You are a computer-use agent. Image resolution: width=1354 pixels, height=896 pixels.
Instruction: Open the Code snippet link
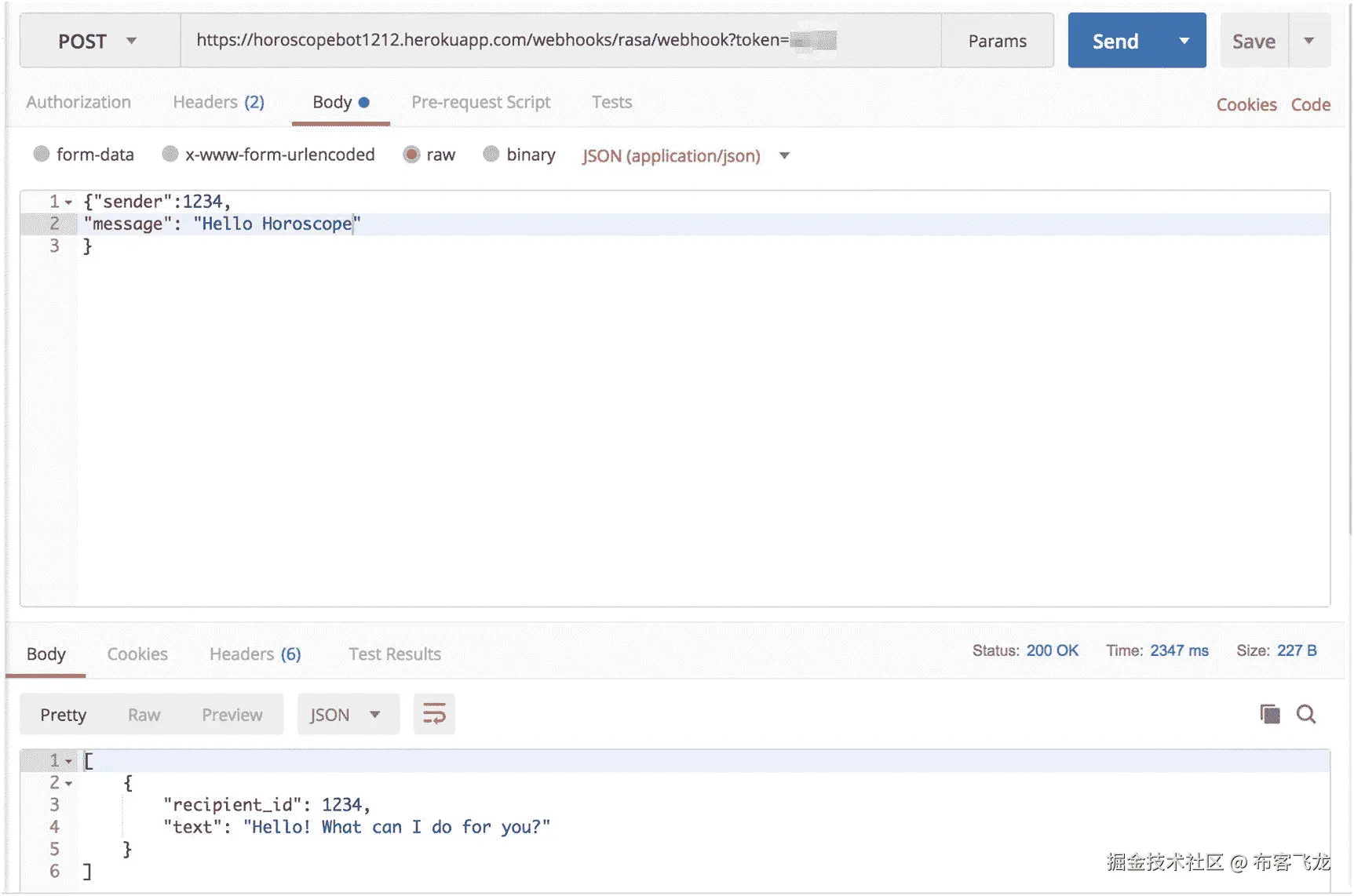pyautogui.click(x=1310, y=104)
